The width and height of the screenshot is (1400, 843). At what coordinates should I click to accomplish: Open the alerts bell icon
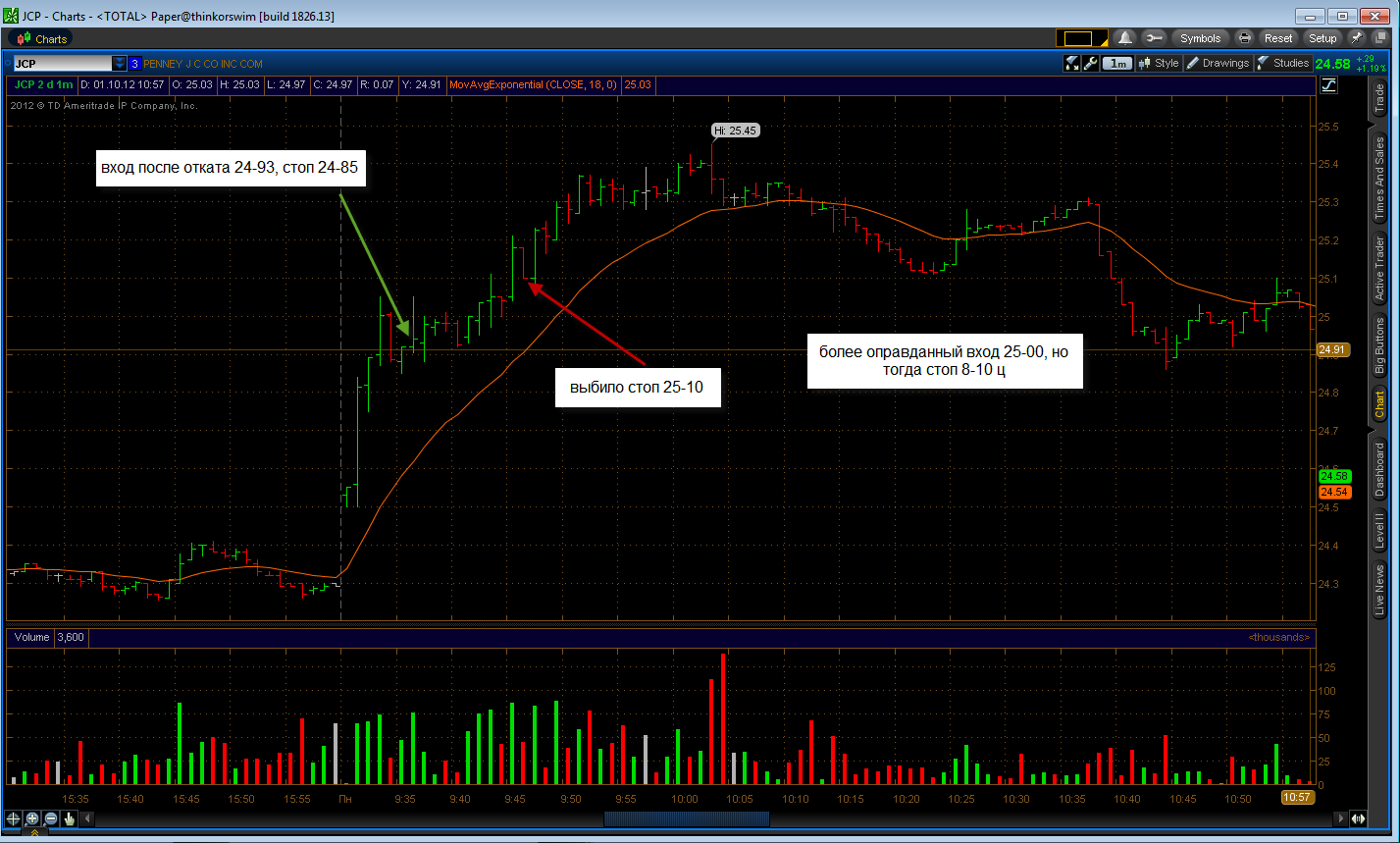tap(1124, 38)
